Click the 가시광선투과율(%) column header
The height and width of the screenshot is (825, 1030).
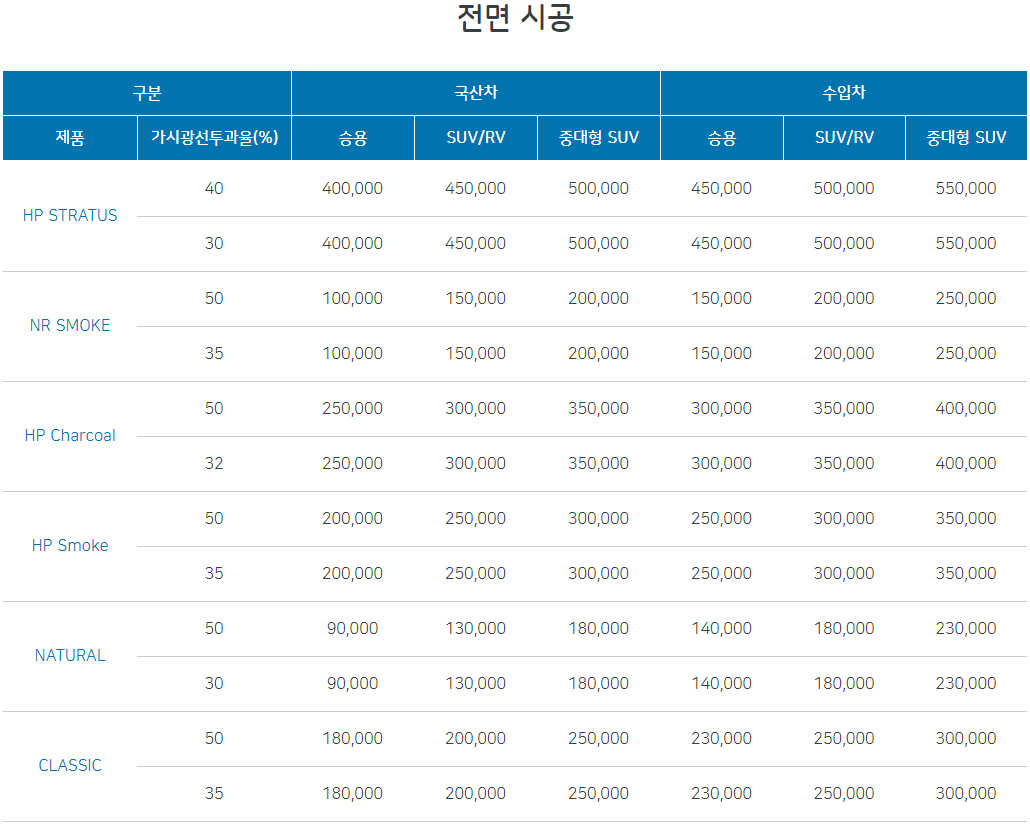pyautogui.click(x=215, y=138)
